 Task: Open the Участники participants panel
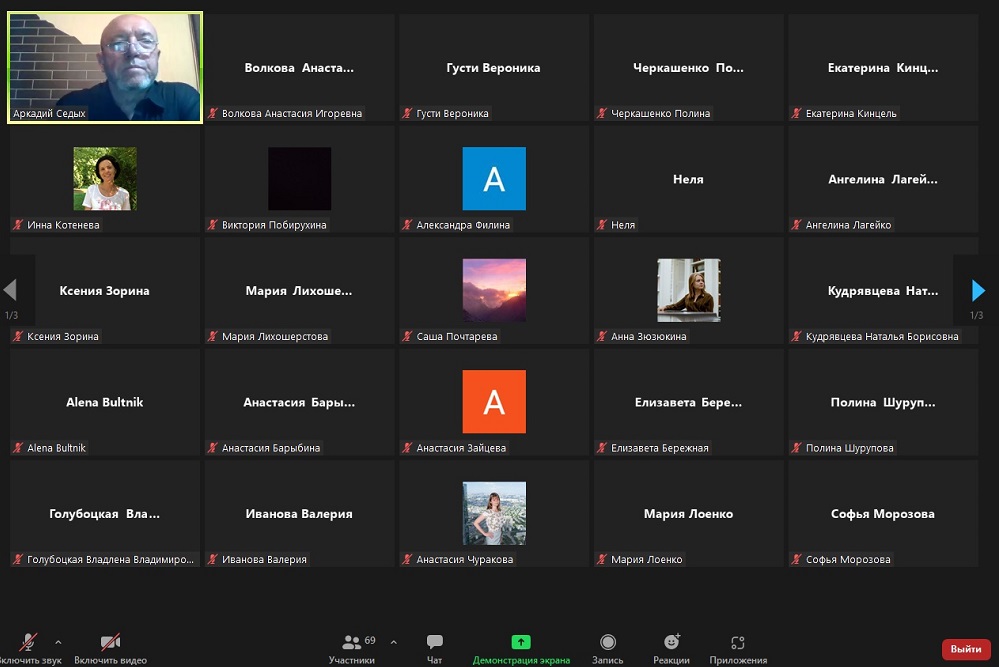(x=352, y=643)
